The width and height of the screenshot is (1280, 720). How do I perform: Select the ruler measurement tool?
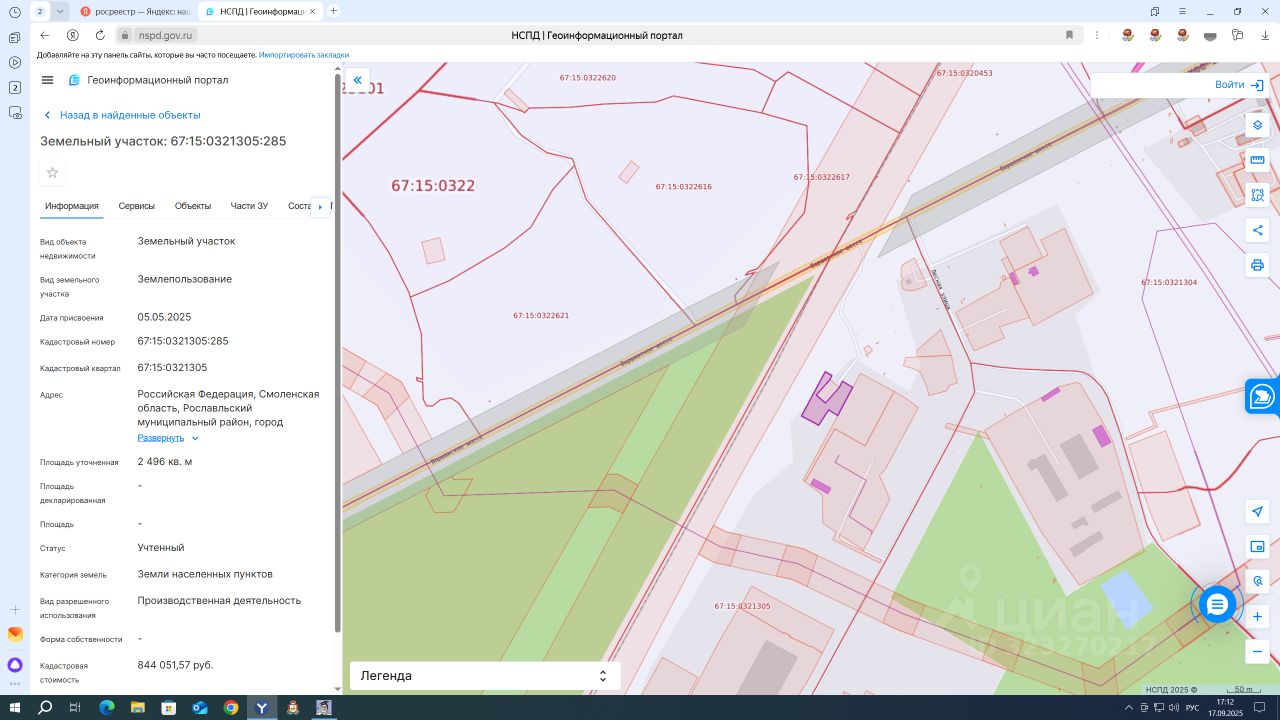pos(1258,160)
